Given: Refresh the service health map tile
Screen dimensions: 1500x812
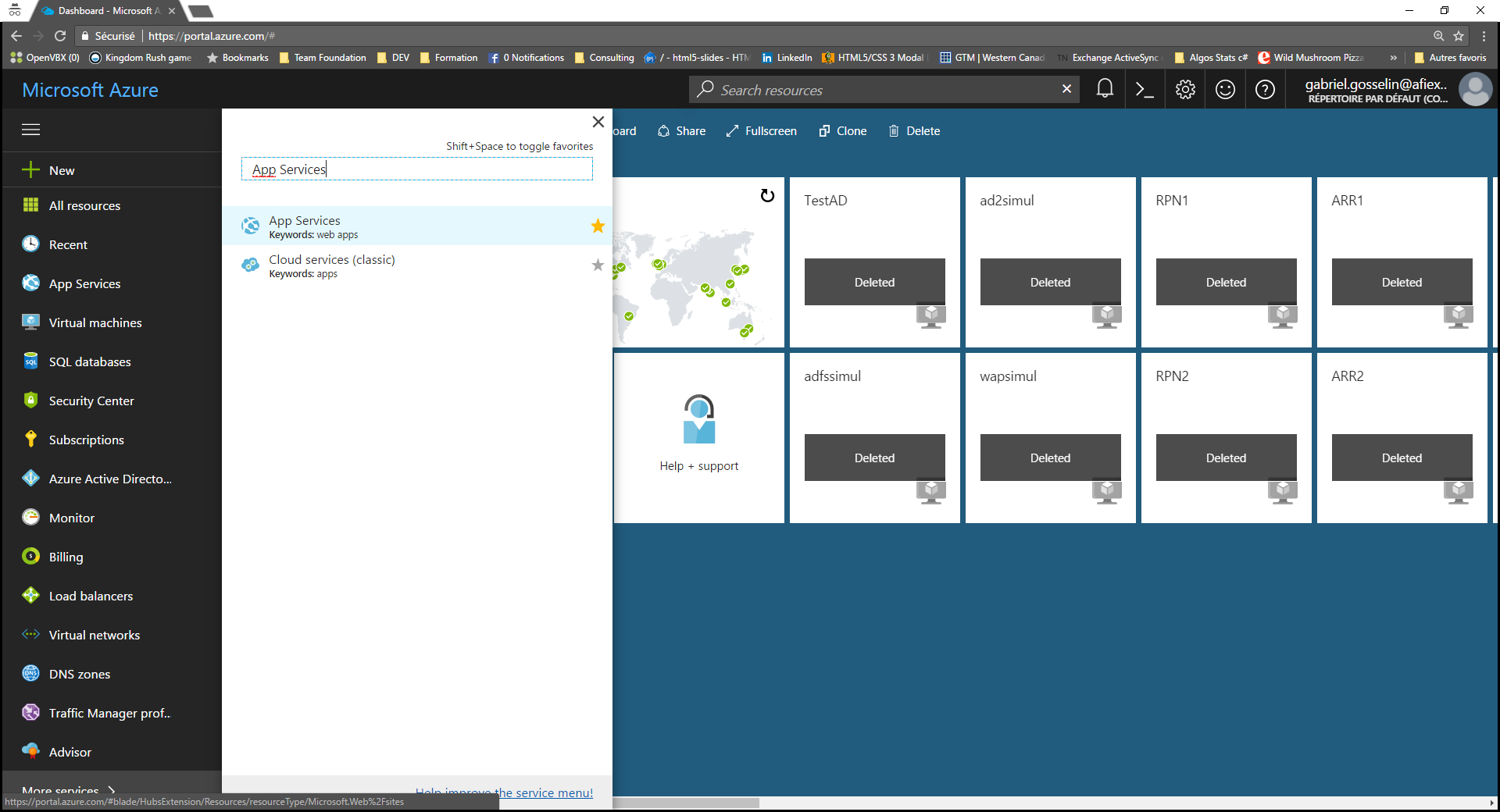Looking at the screenshot, I should click(767, 196).
